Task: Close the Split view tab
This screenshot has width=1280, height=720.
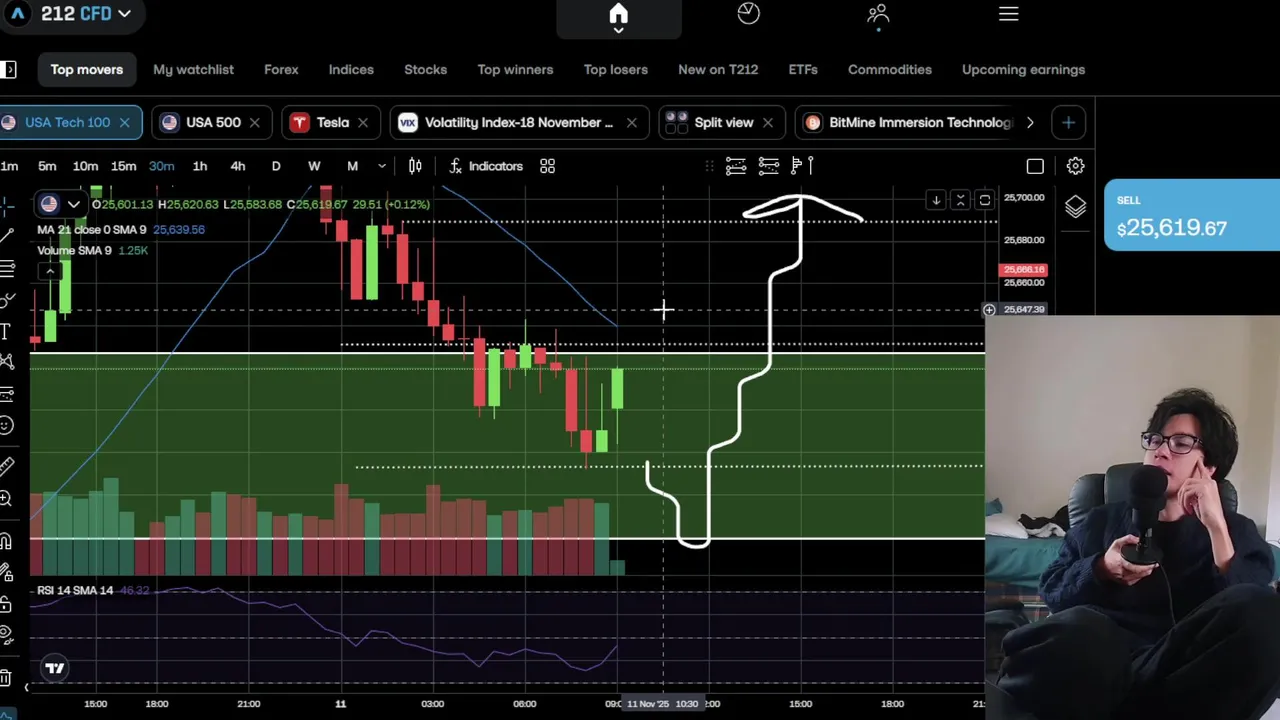Action: click(x=767, y=122)
